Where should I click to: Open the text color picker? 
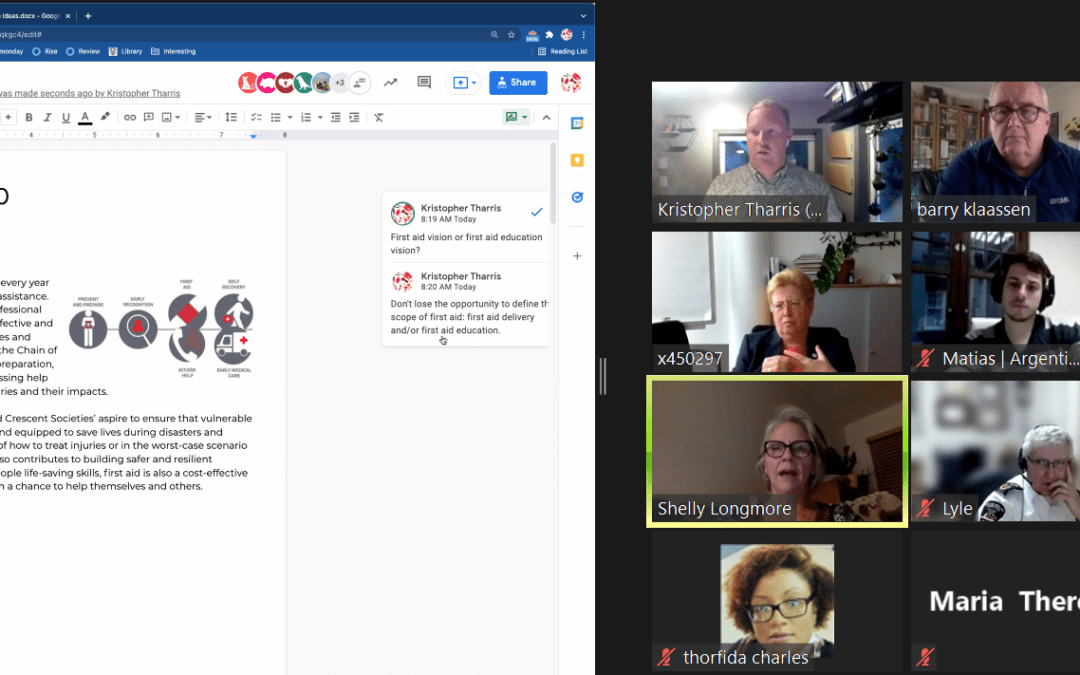(x=85, y=118)
